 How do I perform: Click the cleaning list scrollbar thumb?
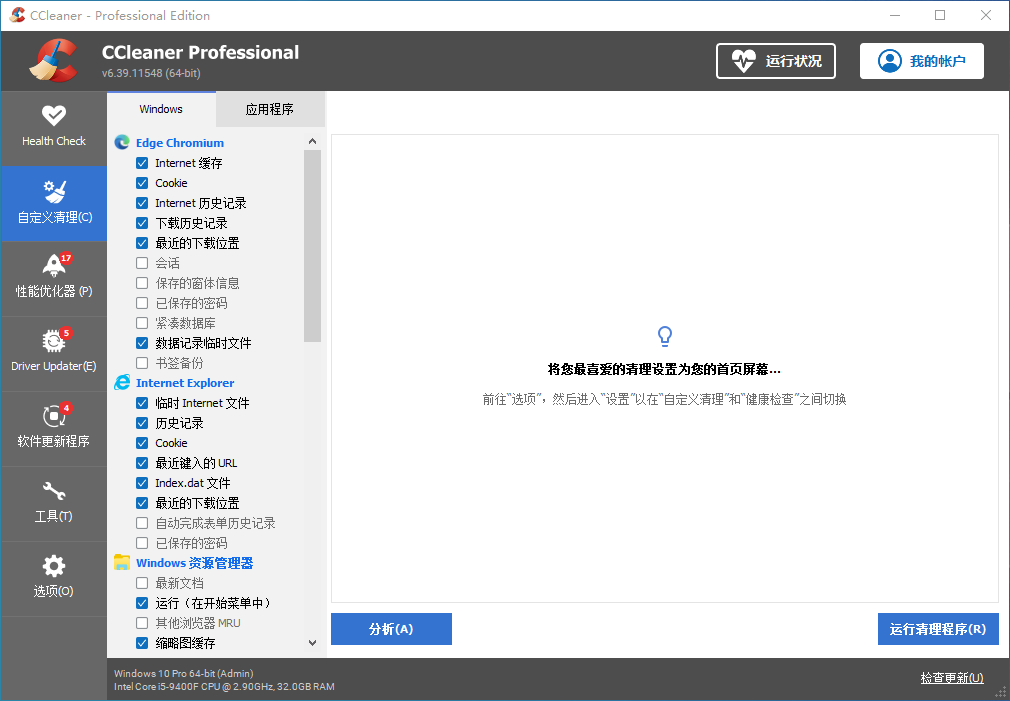click(312, 245)
